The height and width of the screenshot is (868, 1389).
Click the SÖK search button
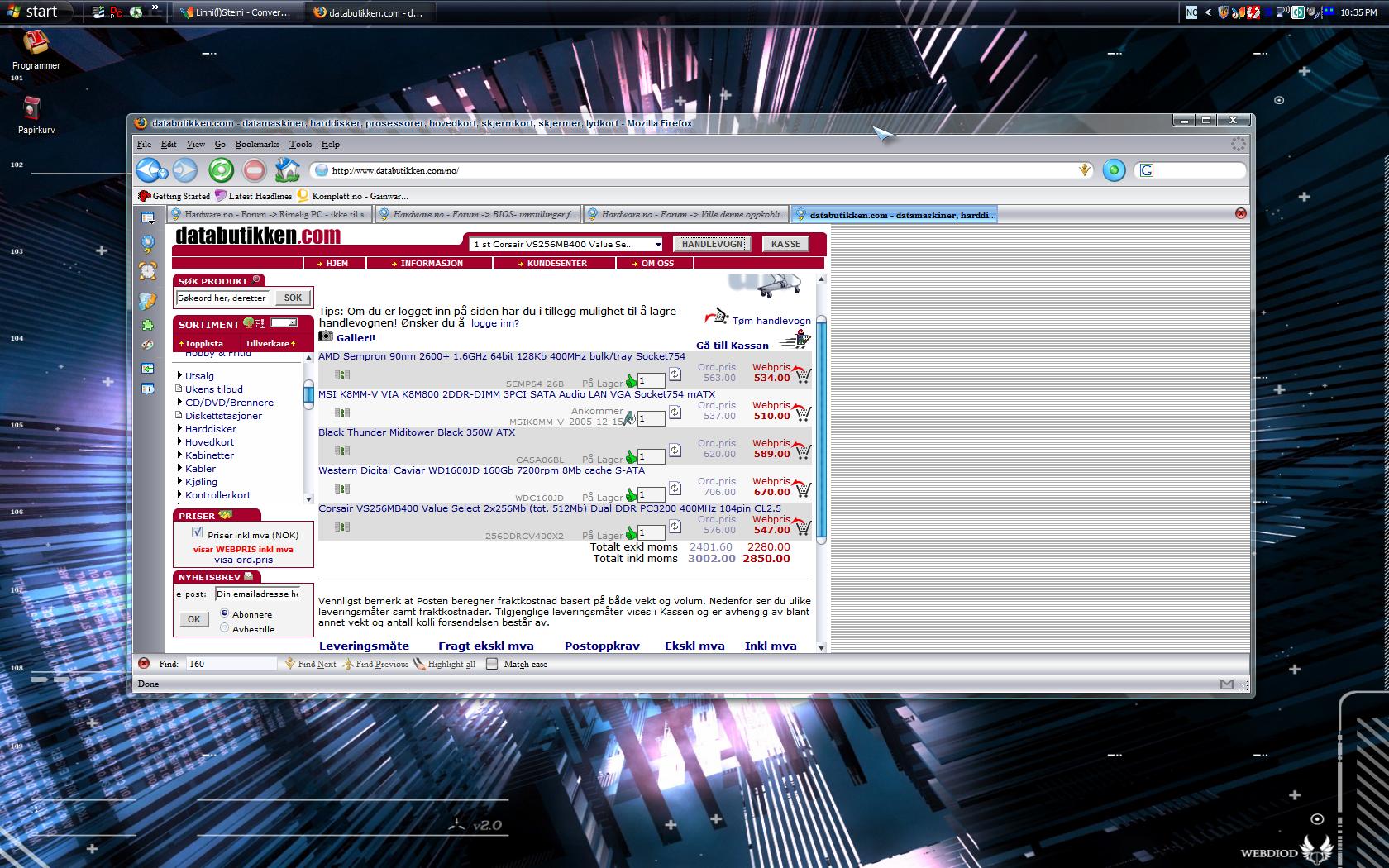[293, 298]
